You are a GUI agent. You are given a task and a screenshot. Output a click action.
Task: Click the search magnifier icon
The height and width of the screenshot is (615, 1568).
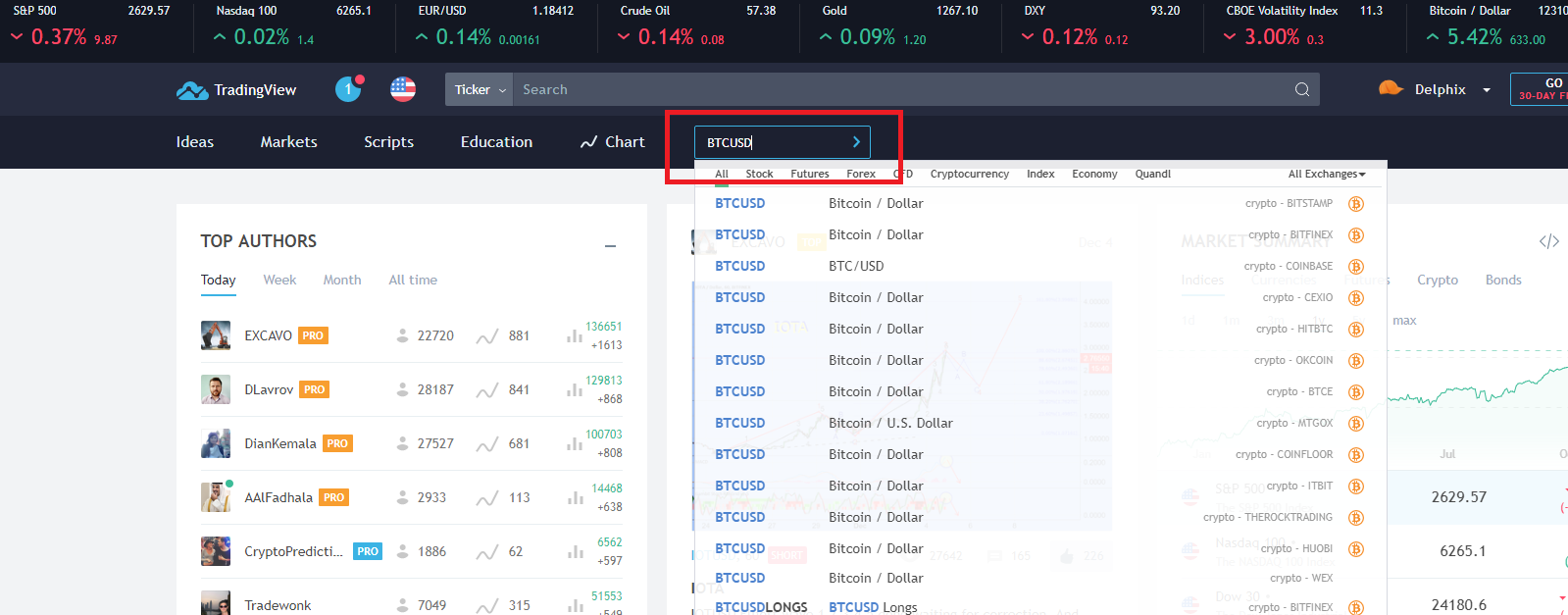coord(1302,89)
